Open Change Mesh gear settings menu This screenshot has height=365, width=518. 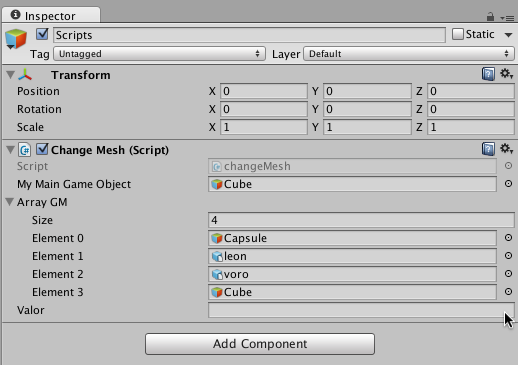tap(506, 149)
